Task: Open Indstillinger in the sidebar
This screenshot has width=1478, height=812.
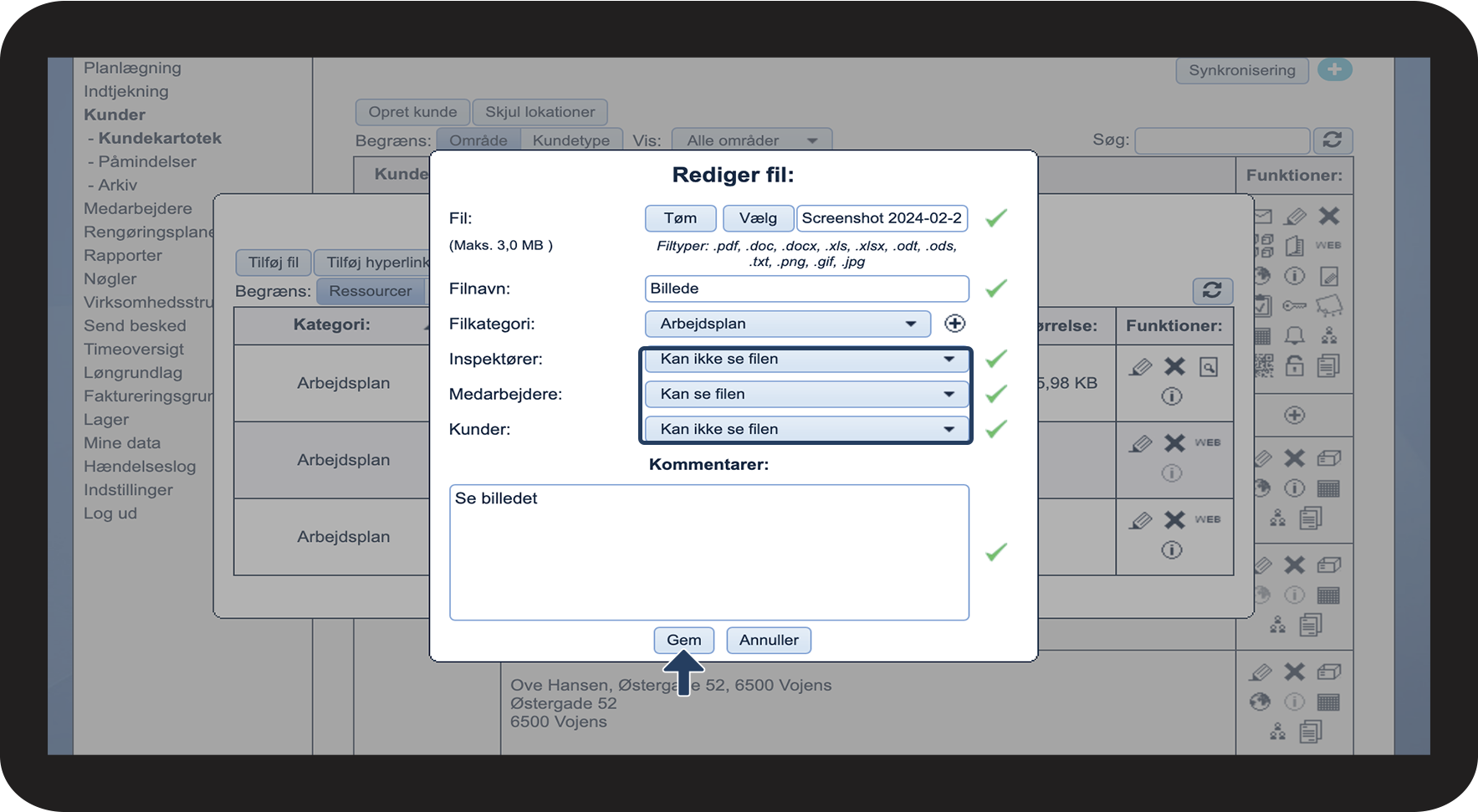Action: (x=128, y=489)
